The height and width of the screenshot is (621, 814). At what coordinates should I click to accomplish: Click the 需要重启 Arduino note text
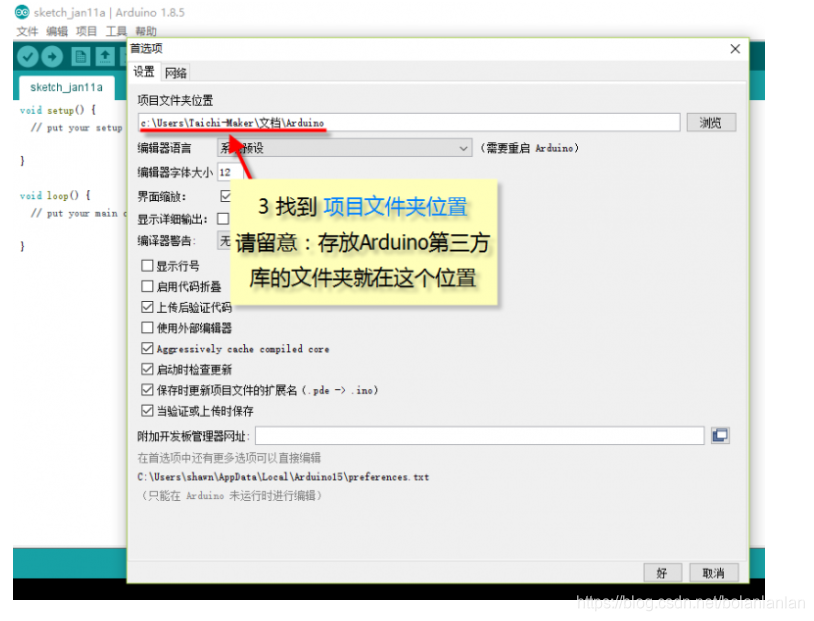coord(530,148)
